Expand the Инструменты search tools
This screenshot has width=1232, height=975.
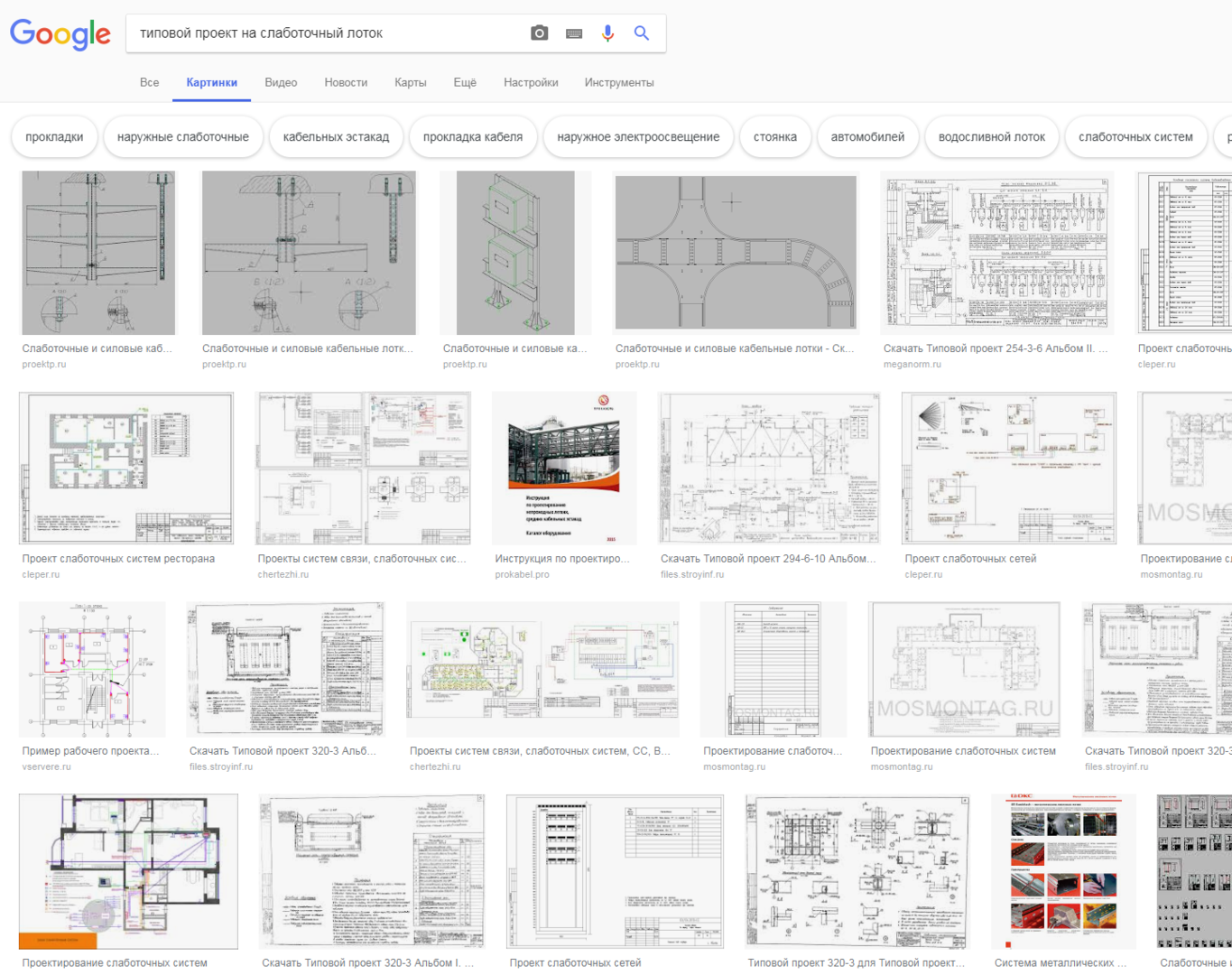coord(618,82)
